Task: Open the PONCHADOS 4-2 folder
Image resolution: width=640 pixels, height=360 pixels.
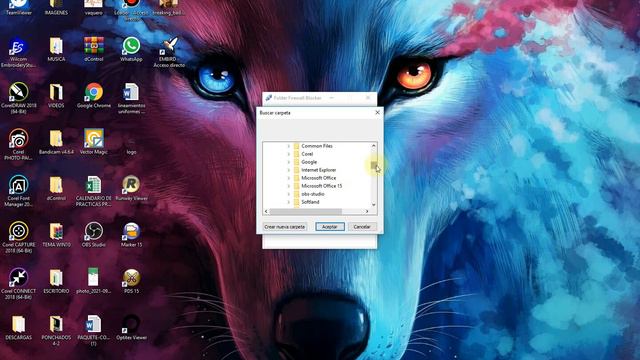Action: tap(56, 331)
